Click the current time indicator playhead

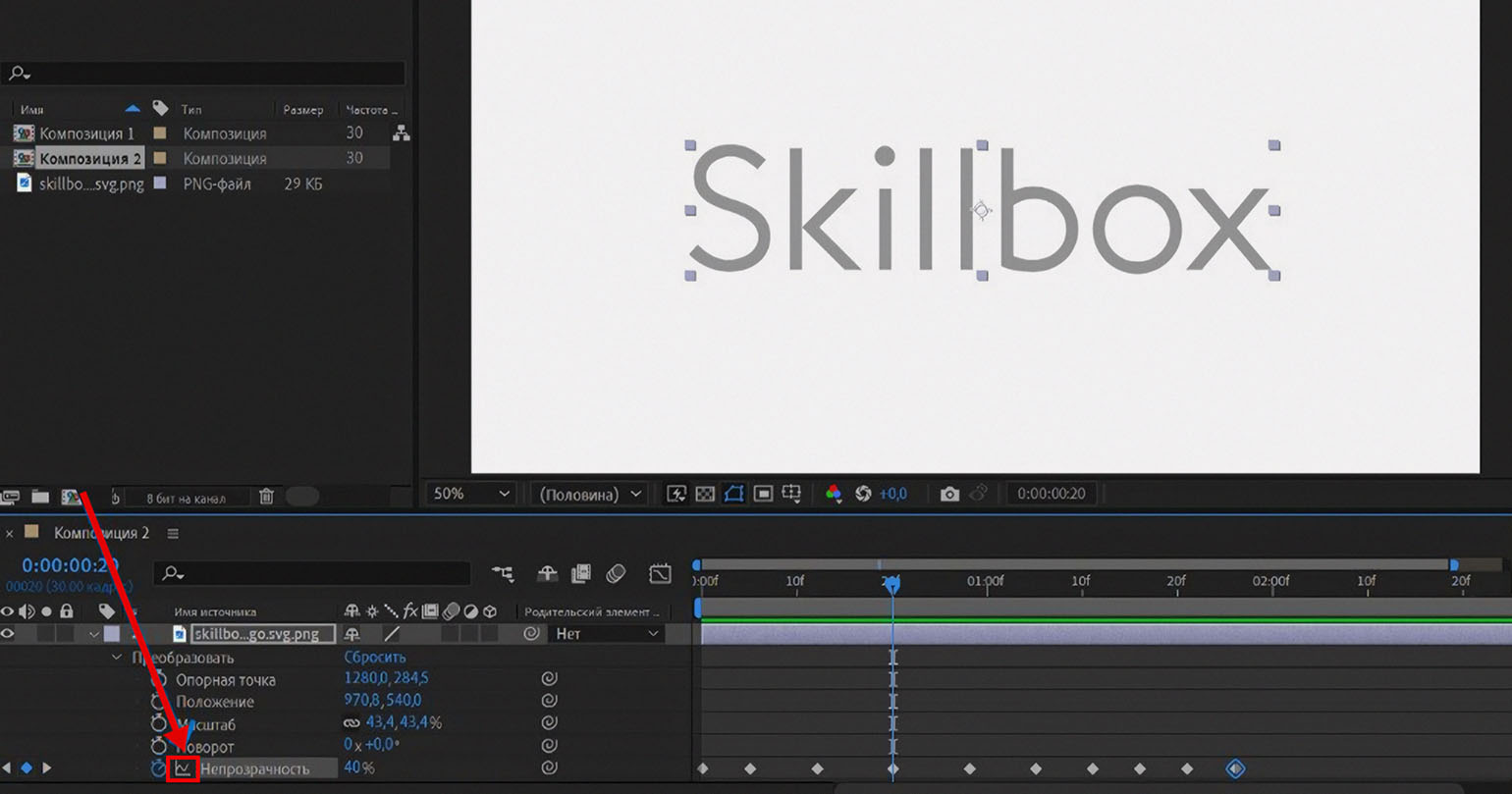(891, 584)
